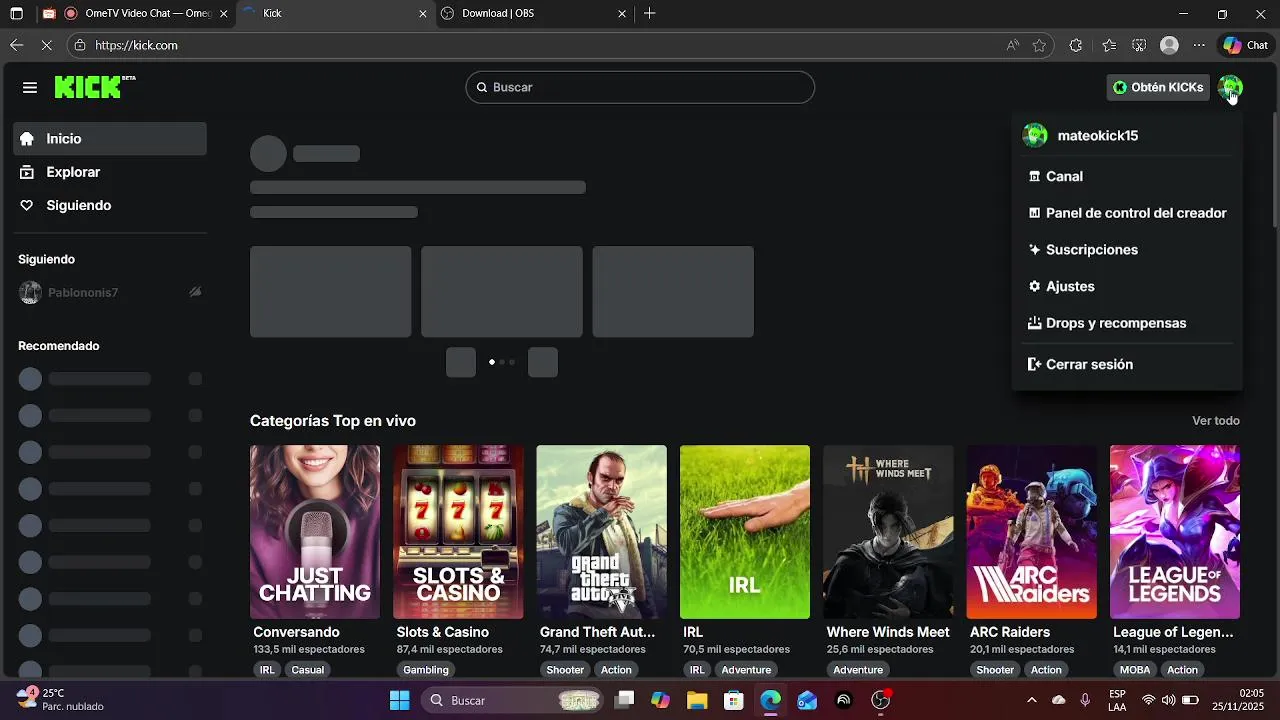The height and width of the screenshot is (720, 1280).
Task: Click the Explorar sidebar icon
Action: (x=27, y=172)
